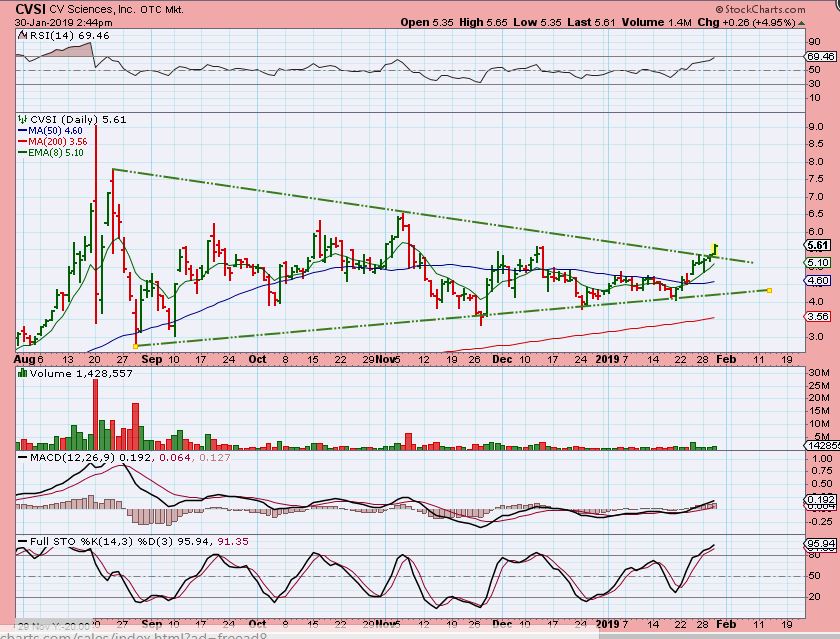Click the black line swatch before MACD(12,26,9)

coord(22,458)
